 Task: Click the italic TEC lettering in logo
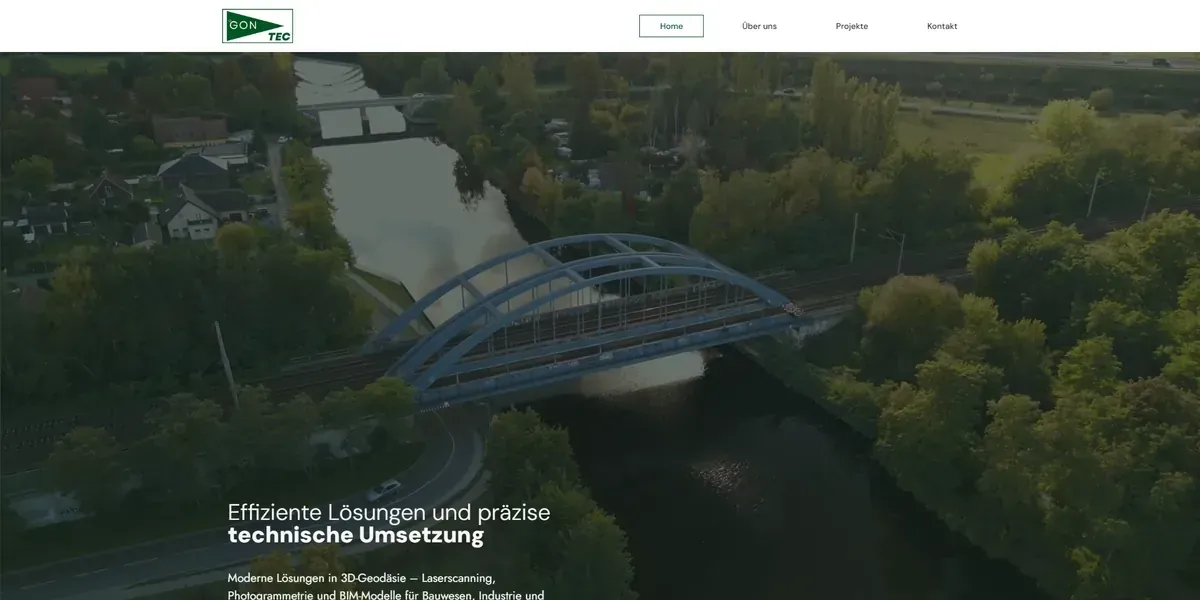point(278,36)
